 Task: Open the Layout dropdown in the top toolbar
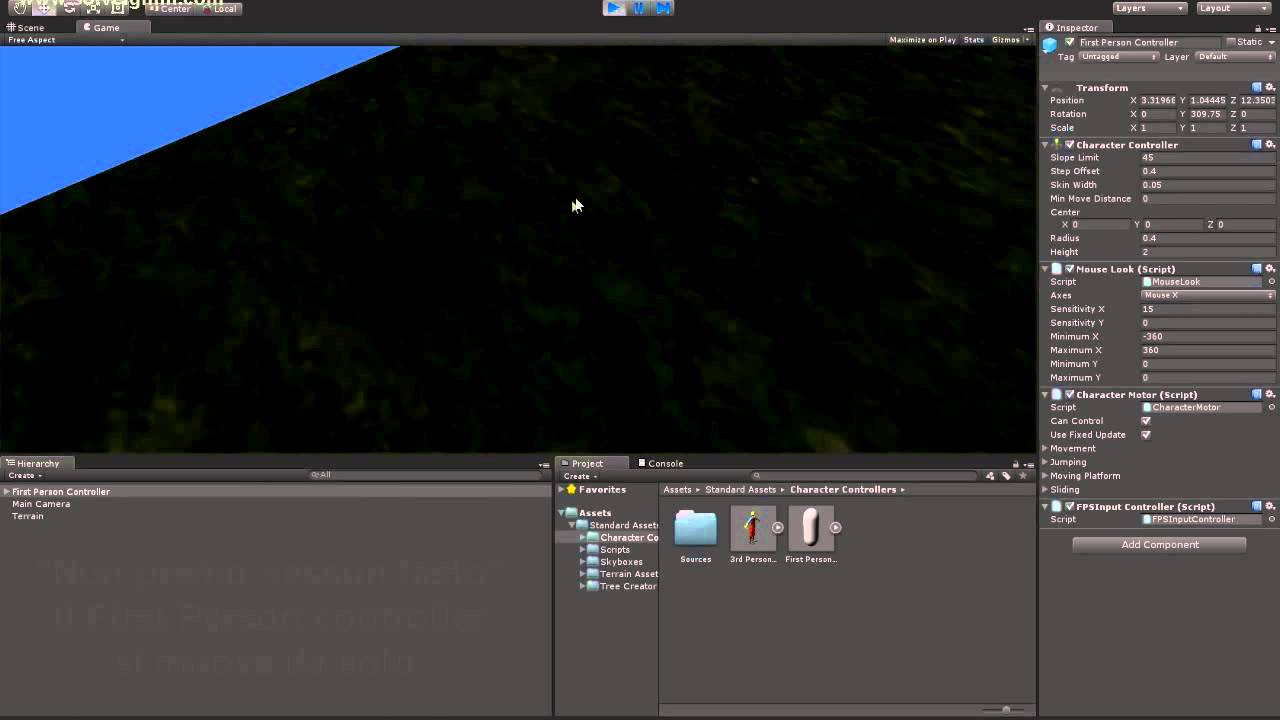click(x=1233, y=8)
